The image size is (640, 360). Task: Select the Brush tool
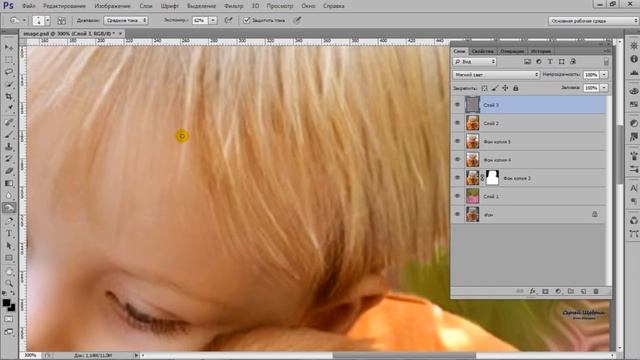pyautogui.click(x=9, y=134)
